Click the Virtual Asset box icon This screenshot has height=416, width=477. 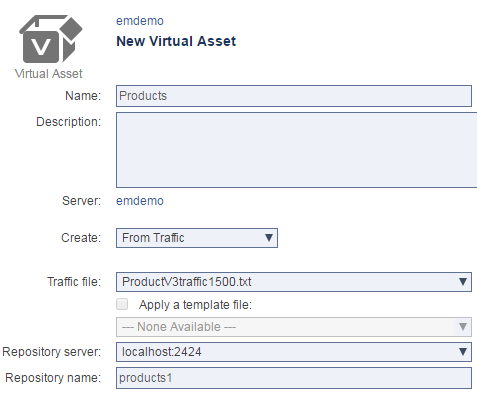[51, 39]
